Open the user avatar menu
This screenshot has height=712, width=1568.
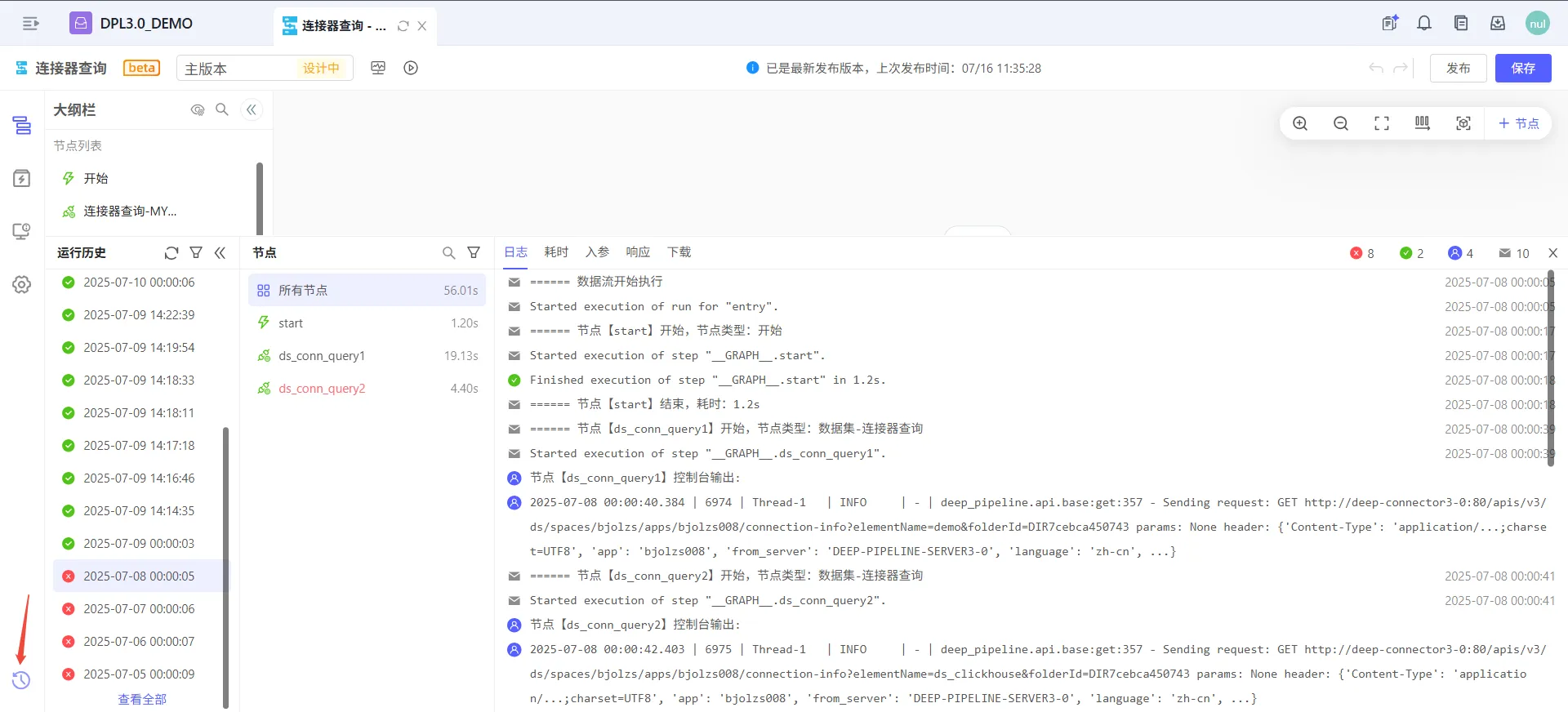coord(1538,23)
